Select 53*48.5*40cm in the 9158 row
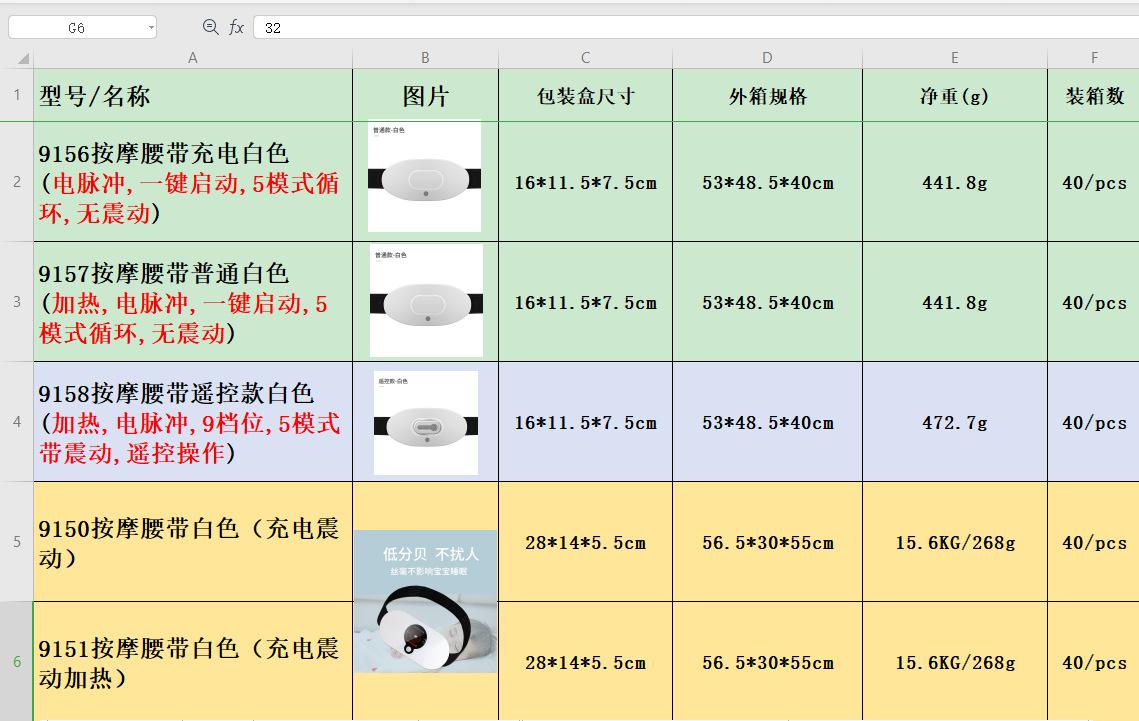 (x=767, y=421)
